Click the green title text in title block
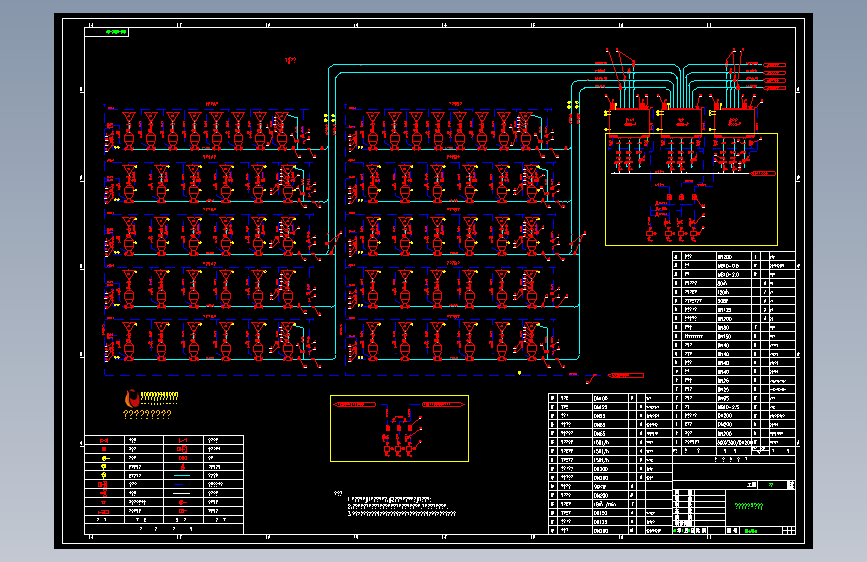The height and width of the screenshot is (562, 867). [749, 506]
